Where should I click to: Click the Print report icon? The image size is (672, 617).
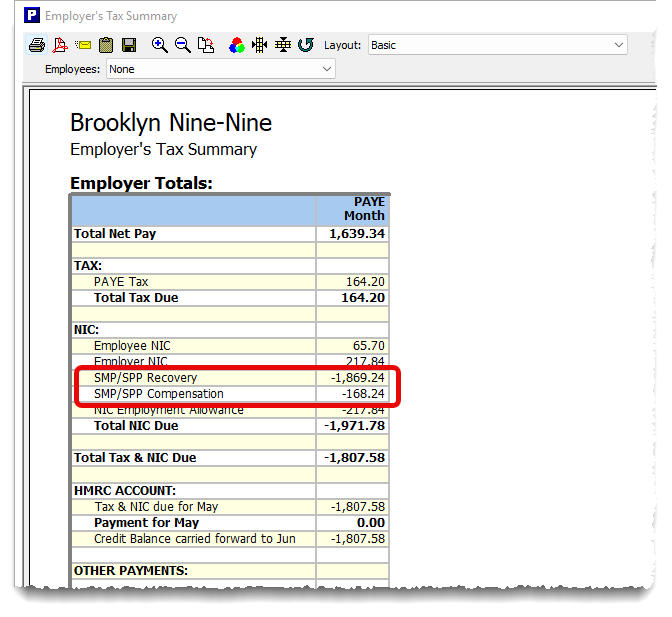pos(37,45)
